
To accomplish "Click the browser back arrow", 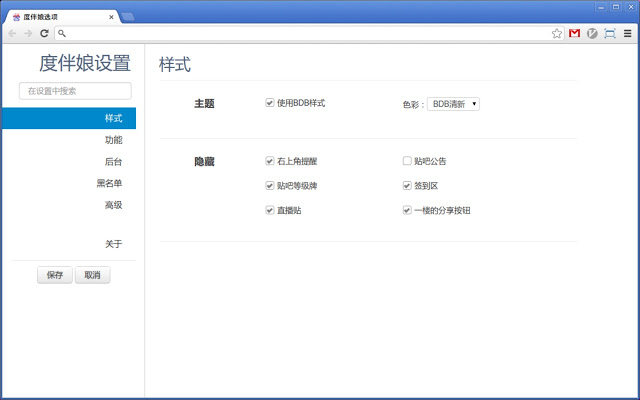I will point(12,33).
